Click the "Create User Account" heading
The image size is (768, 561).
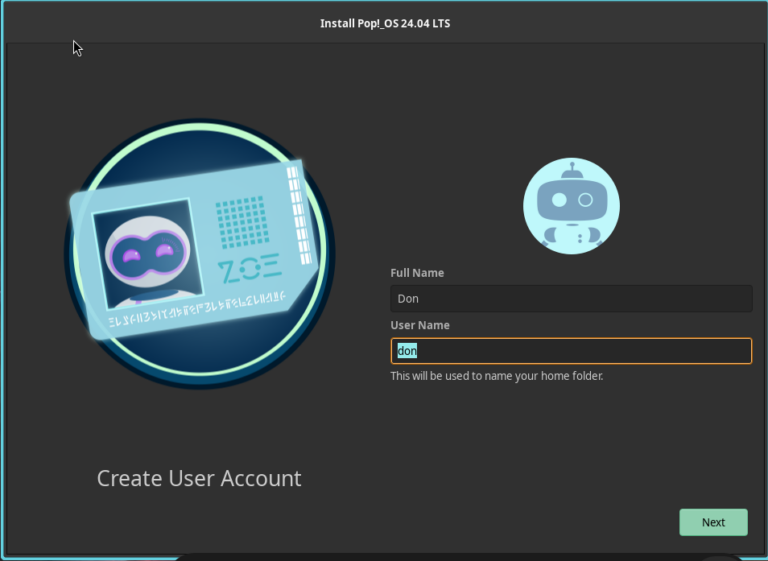199,479
